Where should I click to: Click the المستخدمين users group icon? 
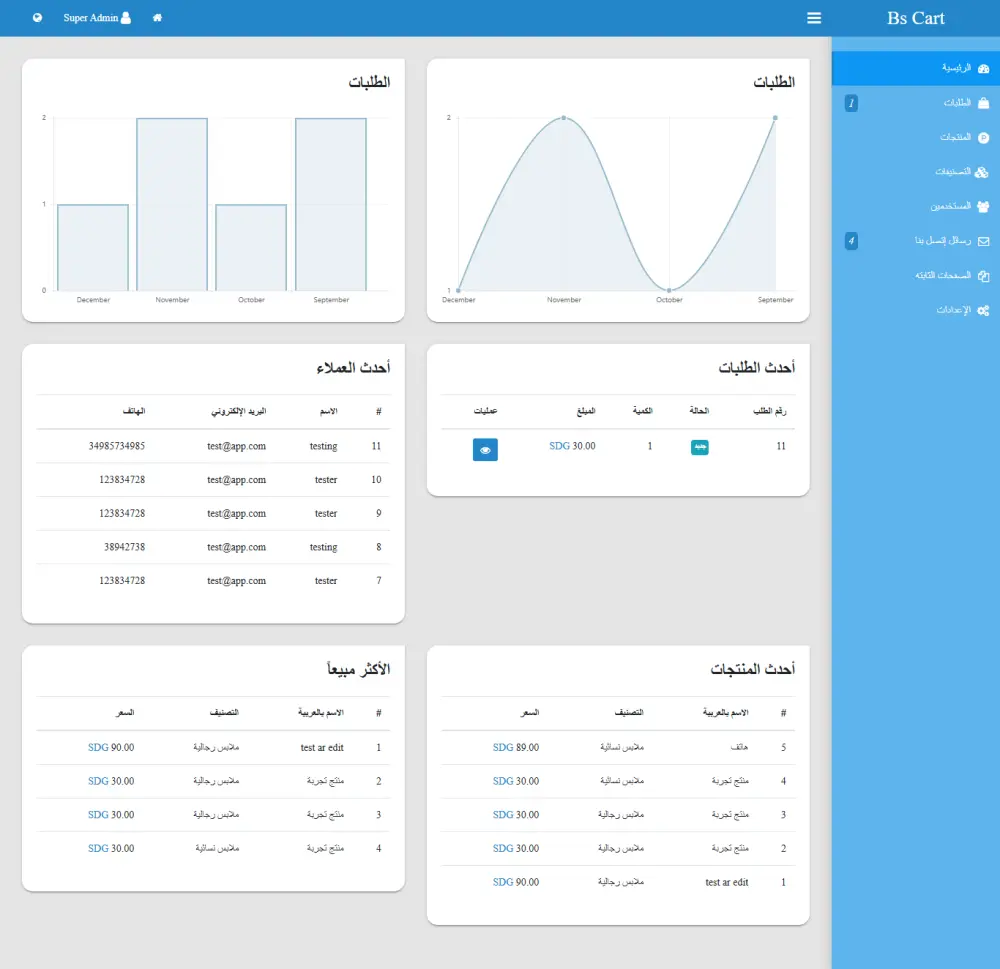coord(982,206)
